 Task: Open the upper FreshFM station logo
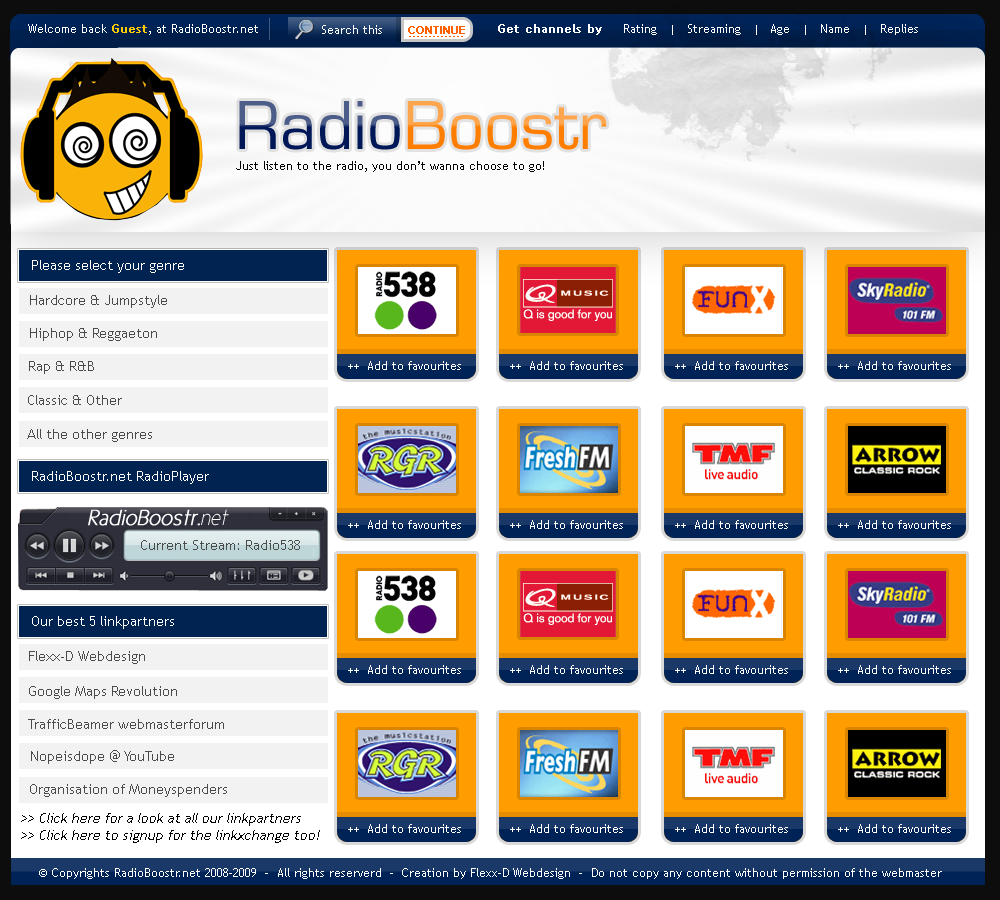coord(568,459)
